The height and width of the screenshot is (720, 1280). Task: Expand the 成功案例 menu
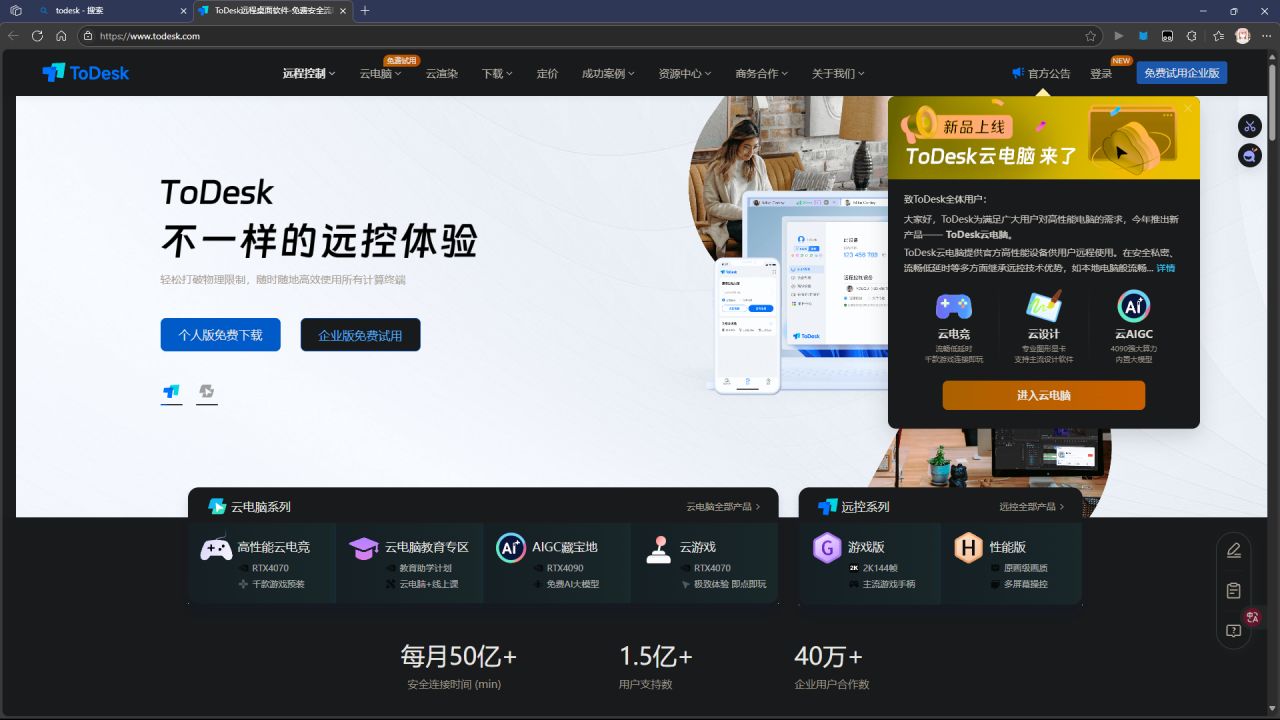[x=608, y=73]
